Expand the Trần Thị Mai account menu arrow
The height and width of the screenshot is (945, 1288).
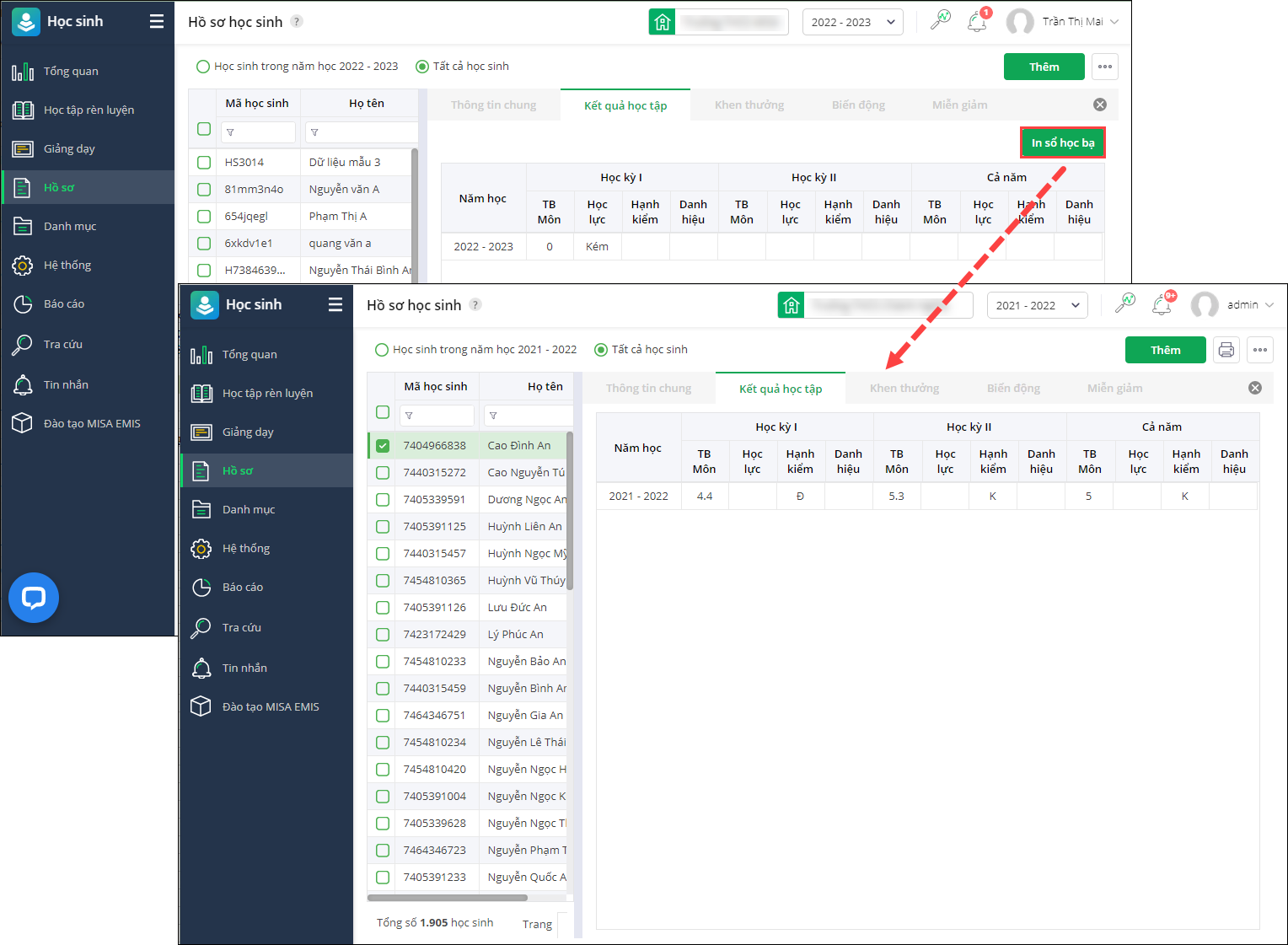tap(1114, 22)
